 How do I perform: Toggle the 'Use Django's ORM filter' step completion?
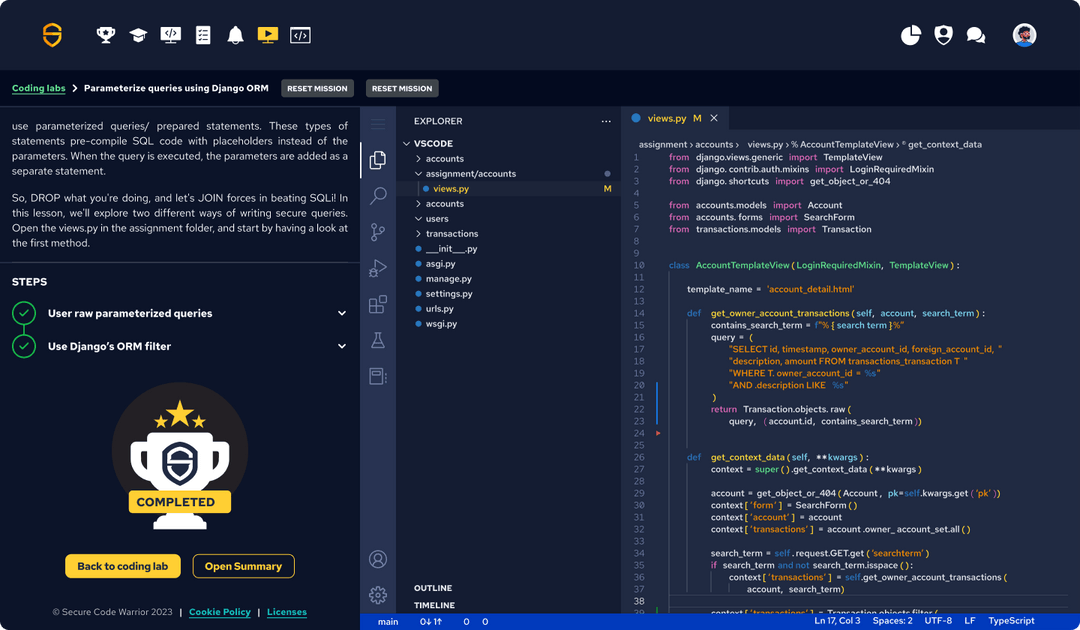point(22,344)
